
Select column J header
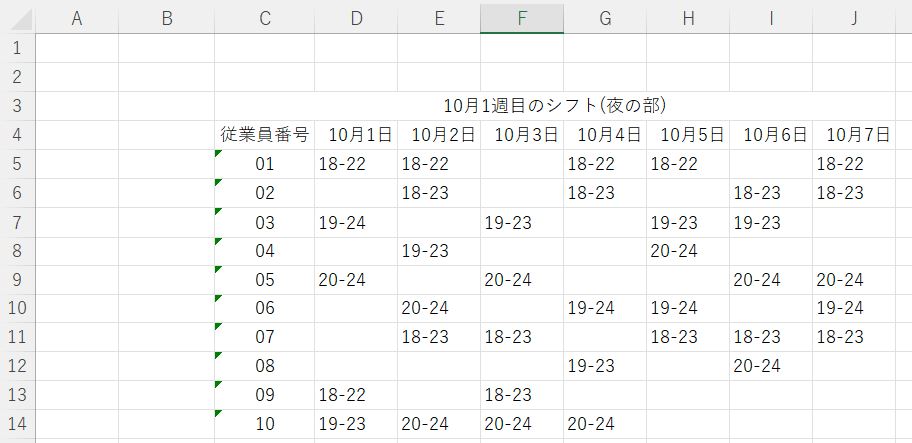point(853,17)
